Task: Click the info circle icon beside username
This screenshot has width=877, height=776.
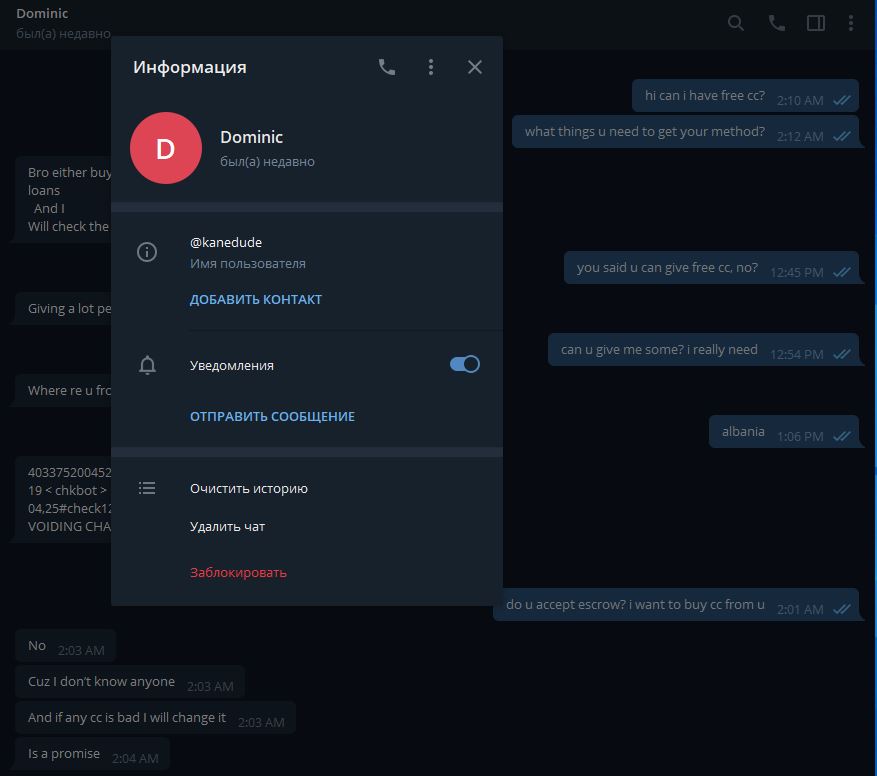Action: point(147,252)
